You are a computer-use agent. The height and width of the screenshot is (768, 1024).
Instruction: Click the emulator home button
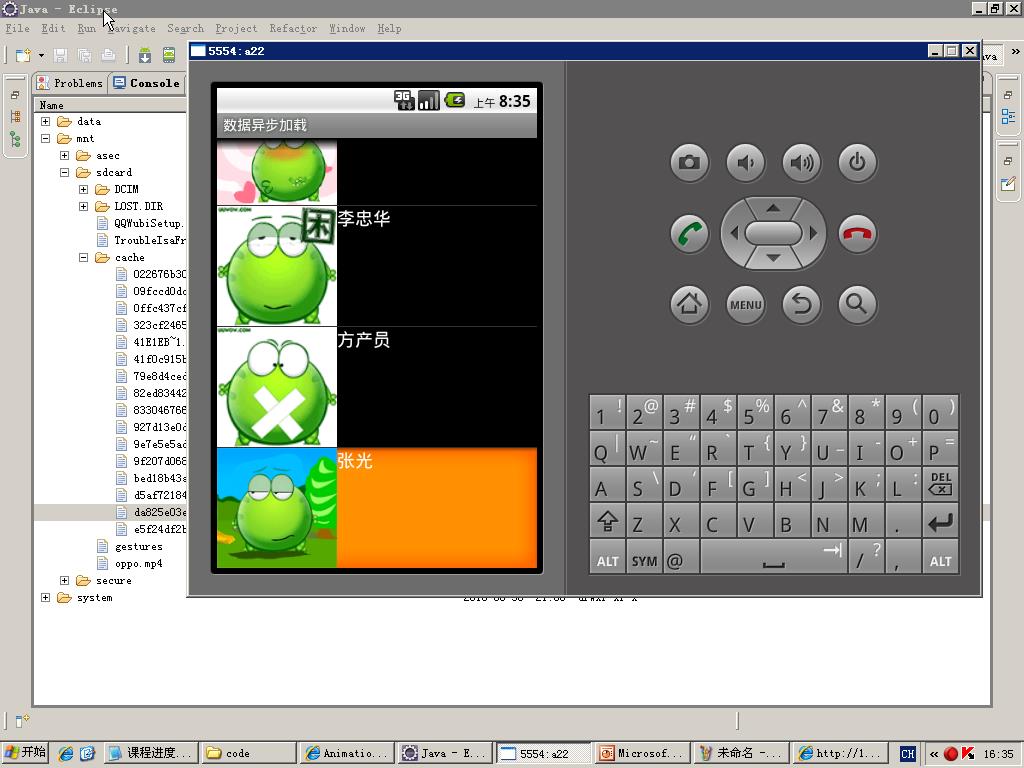pos(689,304)
